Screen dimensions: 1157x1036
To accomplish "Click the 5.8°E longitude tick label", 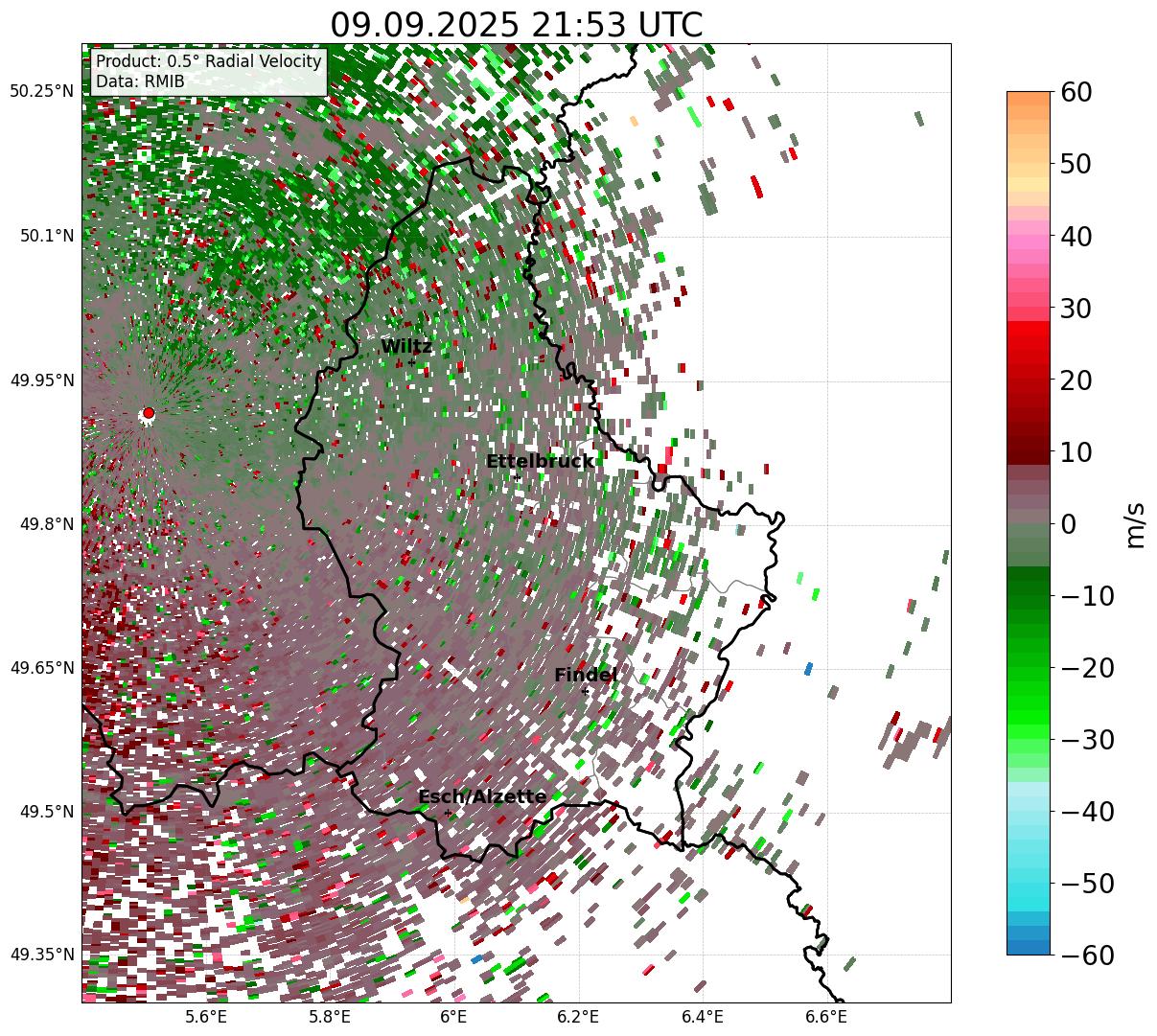I will click(330, 1017).
